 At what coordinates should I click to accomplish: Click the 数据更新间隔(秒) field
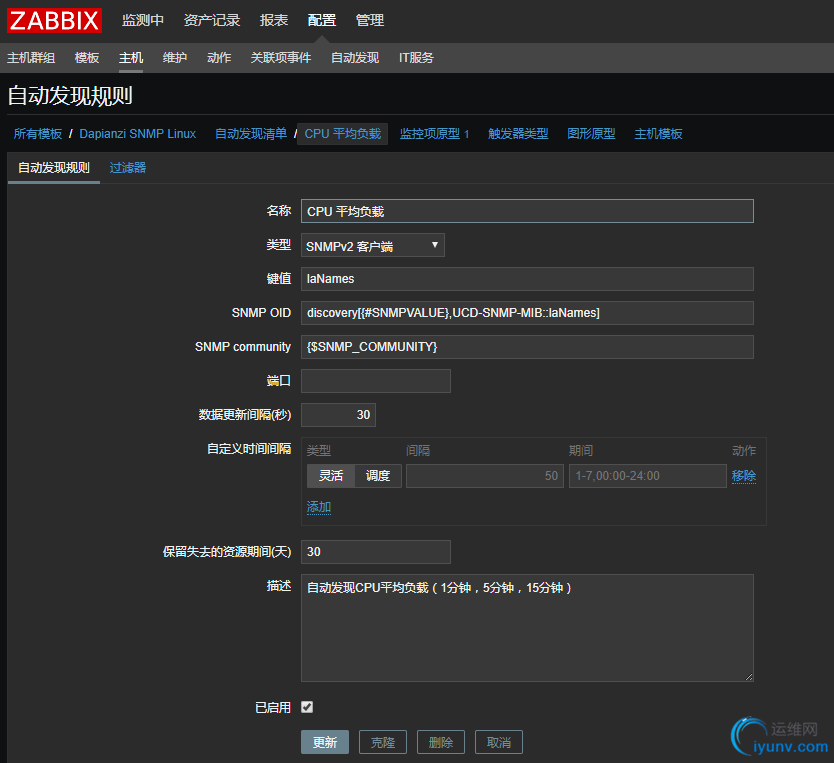tap(338, 415)
